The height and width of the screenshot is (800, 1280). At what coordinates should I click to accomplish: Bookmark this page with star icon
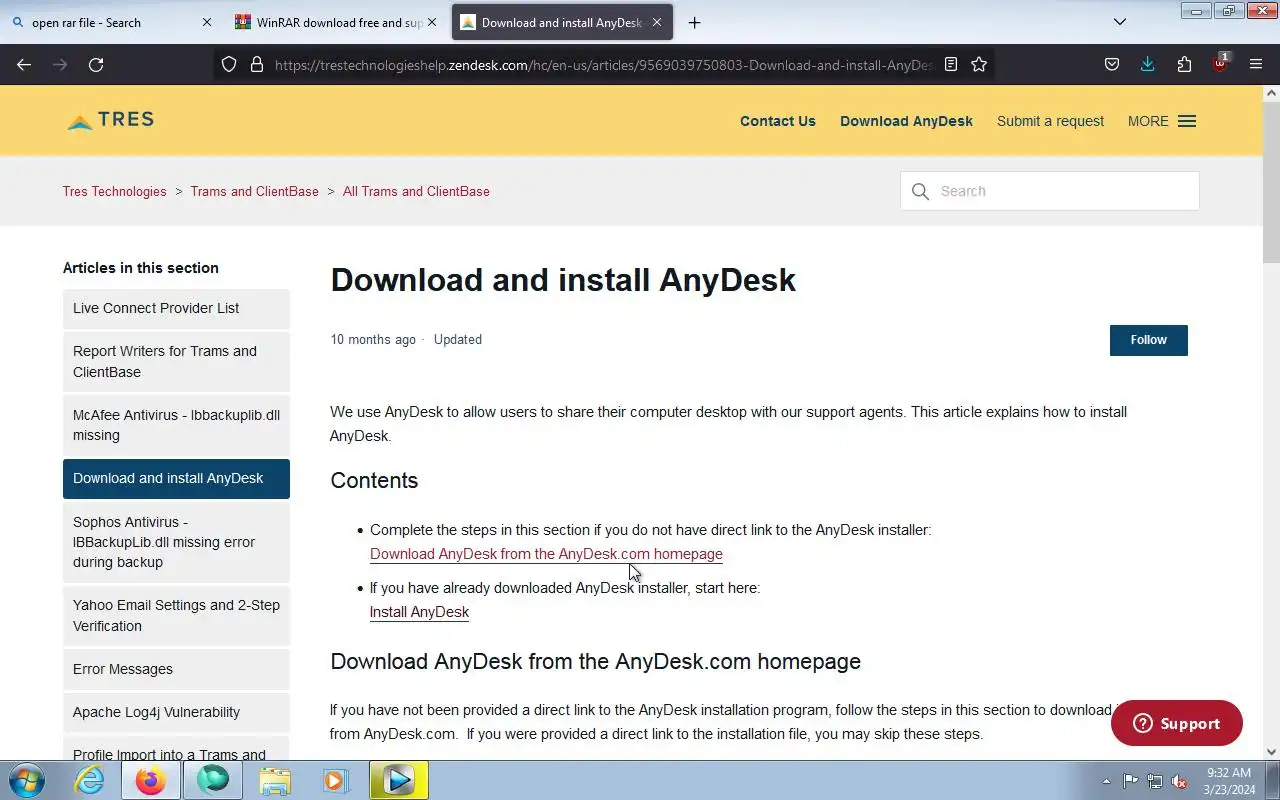coord(979,64)
